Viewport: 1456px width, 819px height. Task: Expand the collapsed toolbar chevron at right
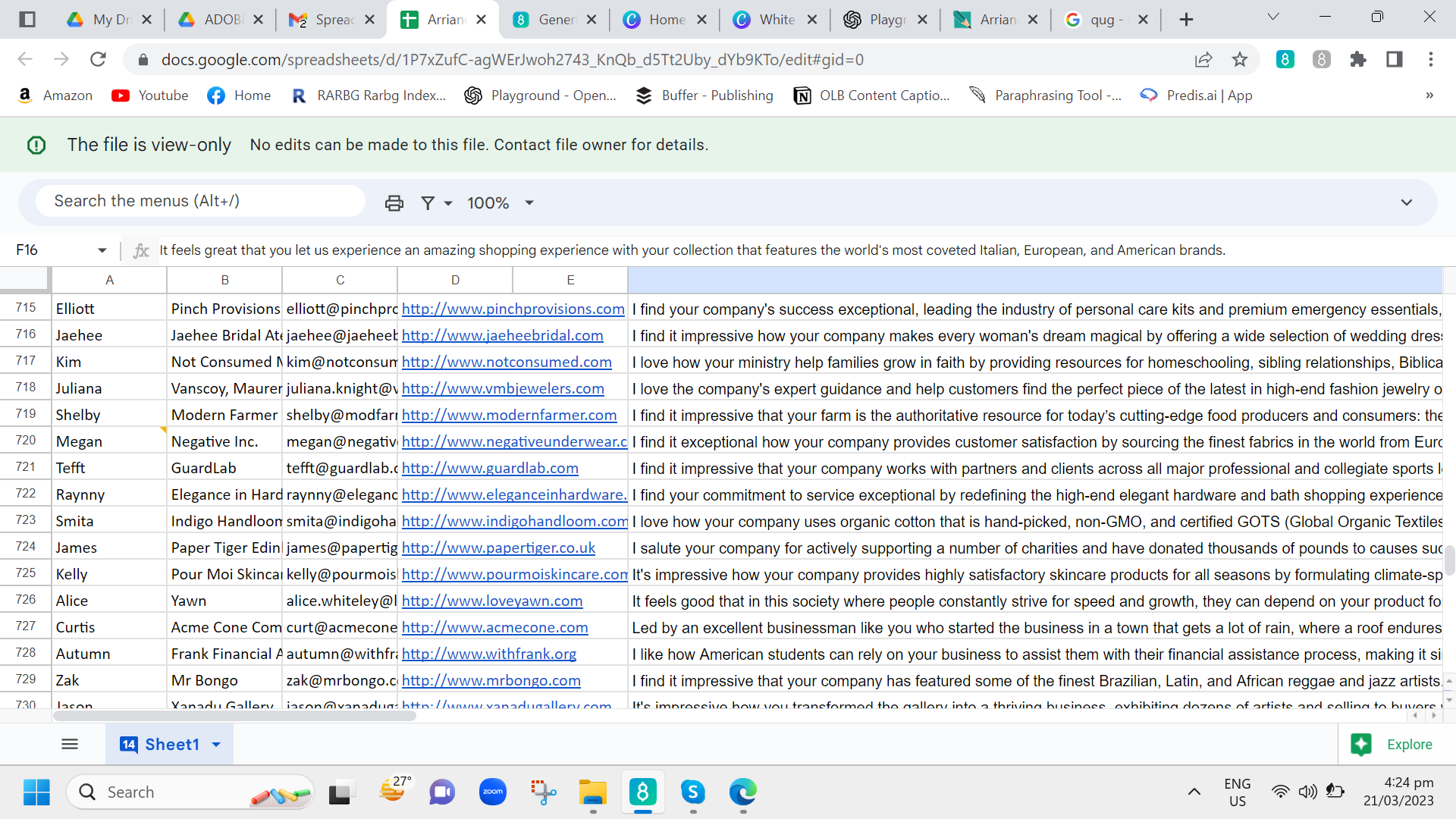[1406, 203]
